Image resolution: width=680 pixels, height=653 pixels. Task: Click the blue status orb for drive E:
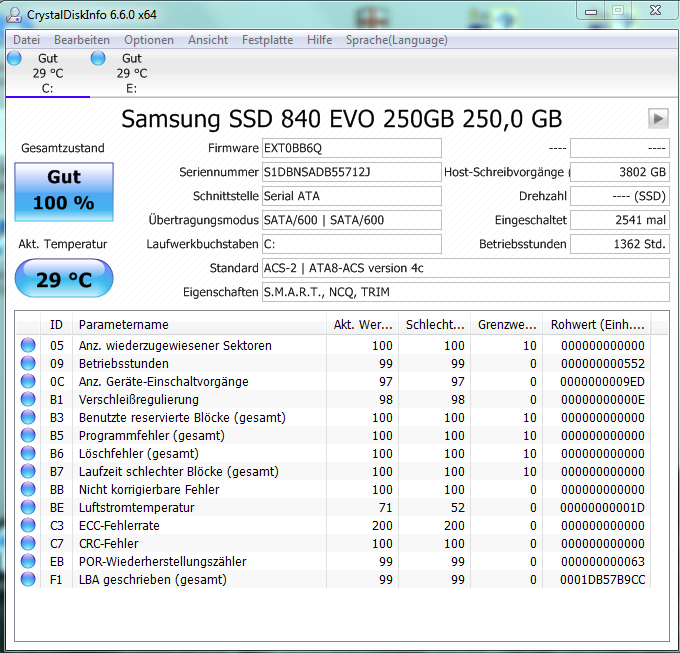point(98,58)
